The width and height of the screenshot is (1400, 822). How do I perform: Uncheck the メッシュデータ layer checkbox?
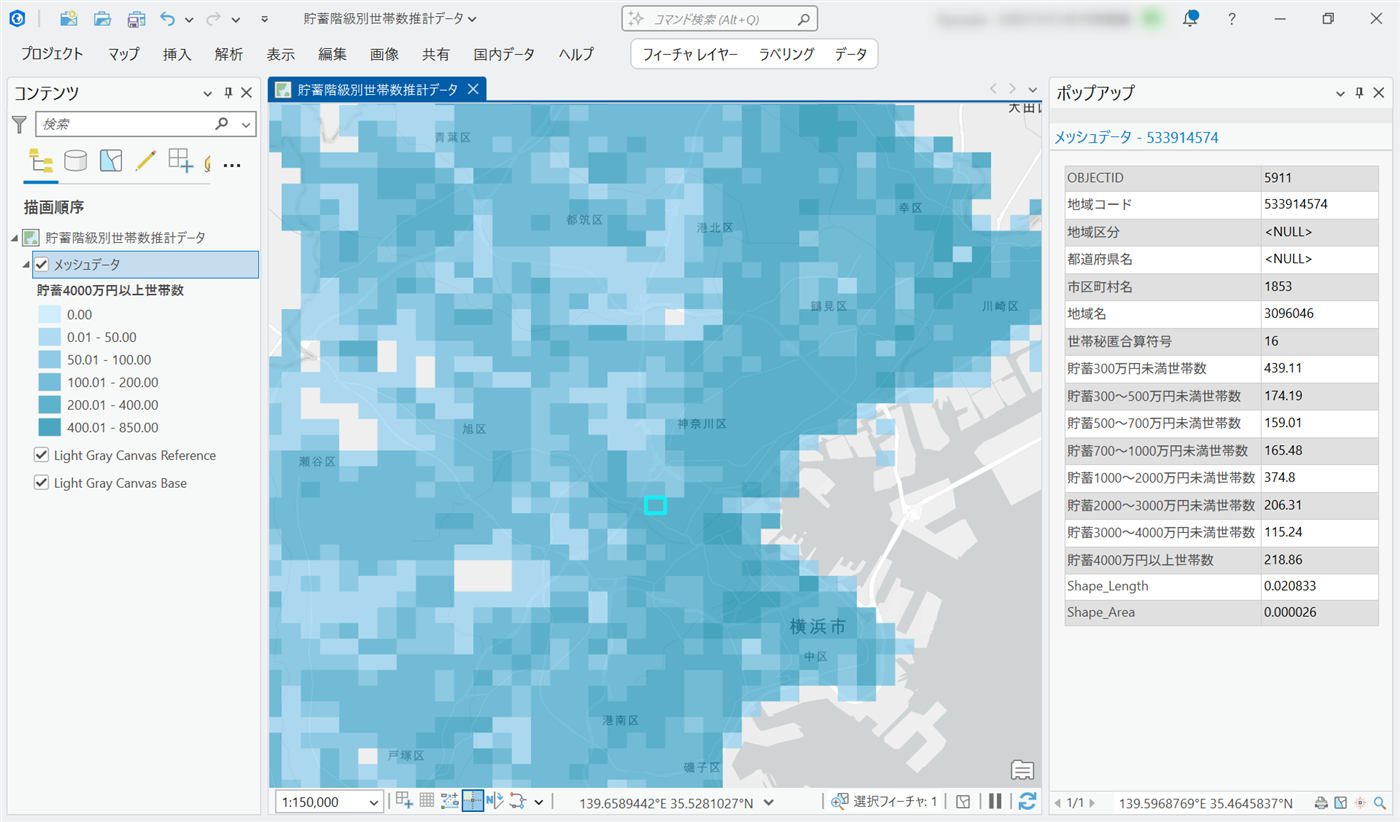tap(42, 265)
